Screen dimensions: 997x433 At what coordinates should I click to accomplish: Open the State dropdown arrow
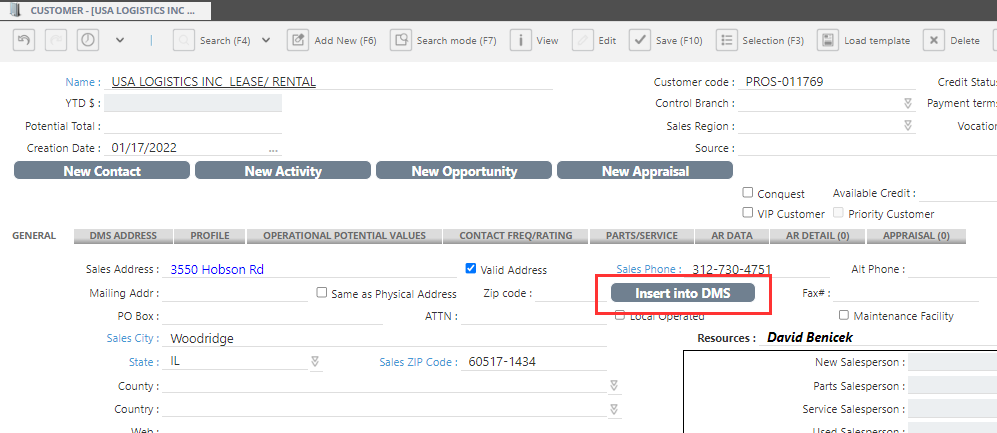pyautogui.click(x=315, y=361)
